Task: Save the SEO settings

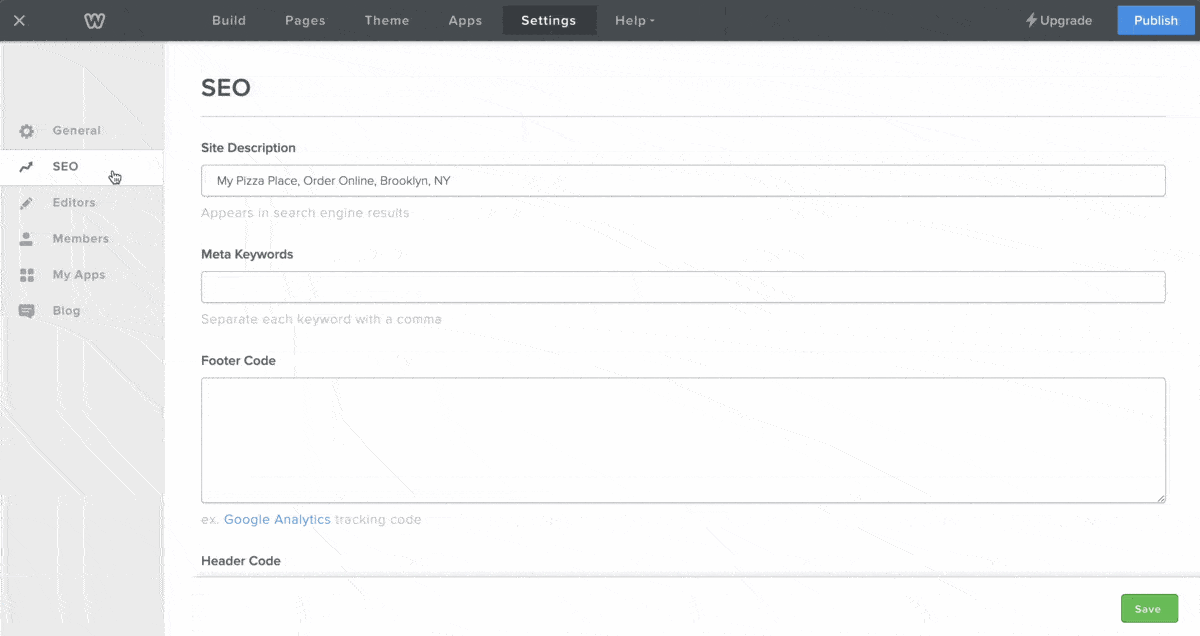Action: pos(1148,609)
